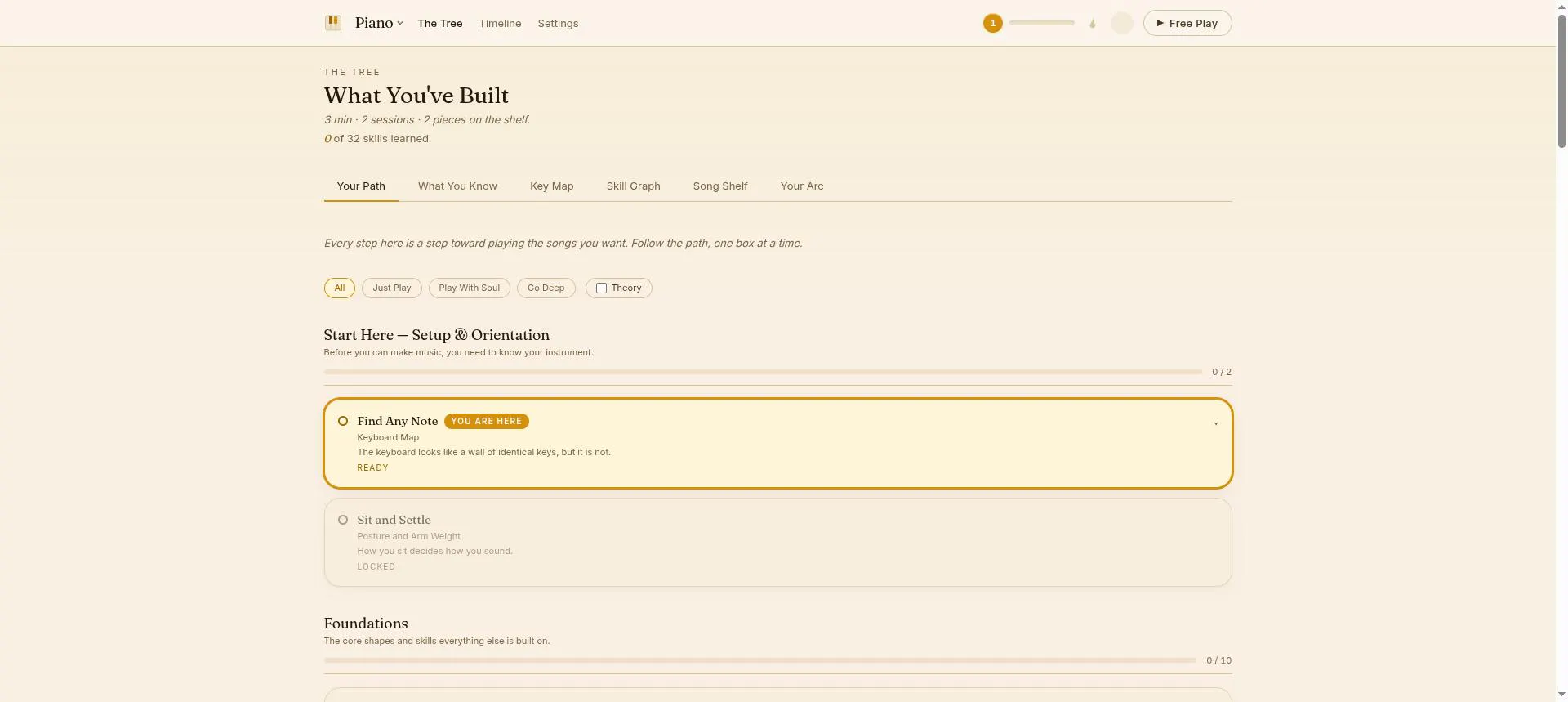Click the level 1 badge
This screenshot has width=1568, height=702.
(992, 23)
